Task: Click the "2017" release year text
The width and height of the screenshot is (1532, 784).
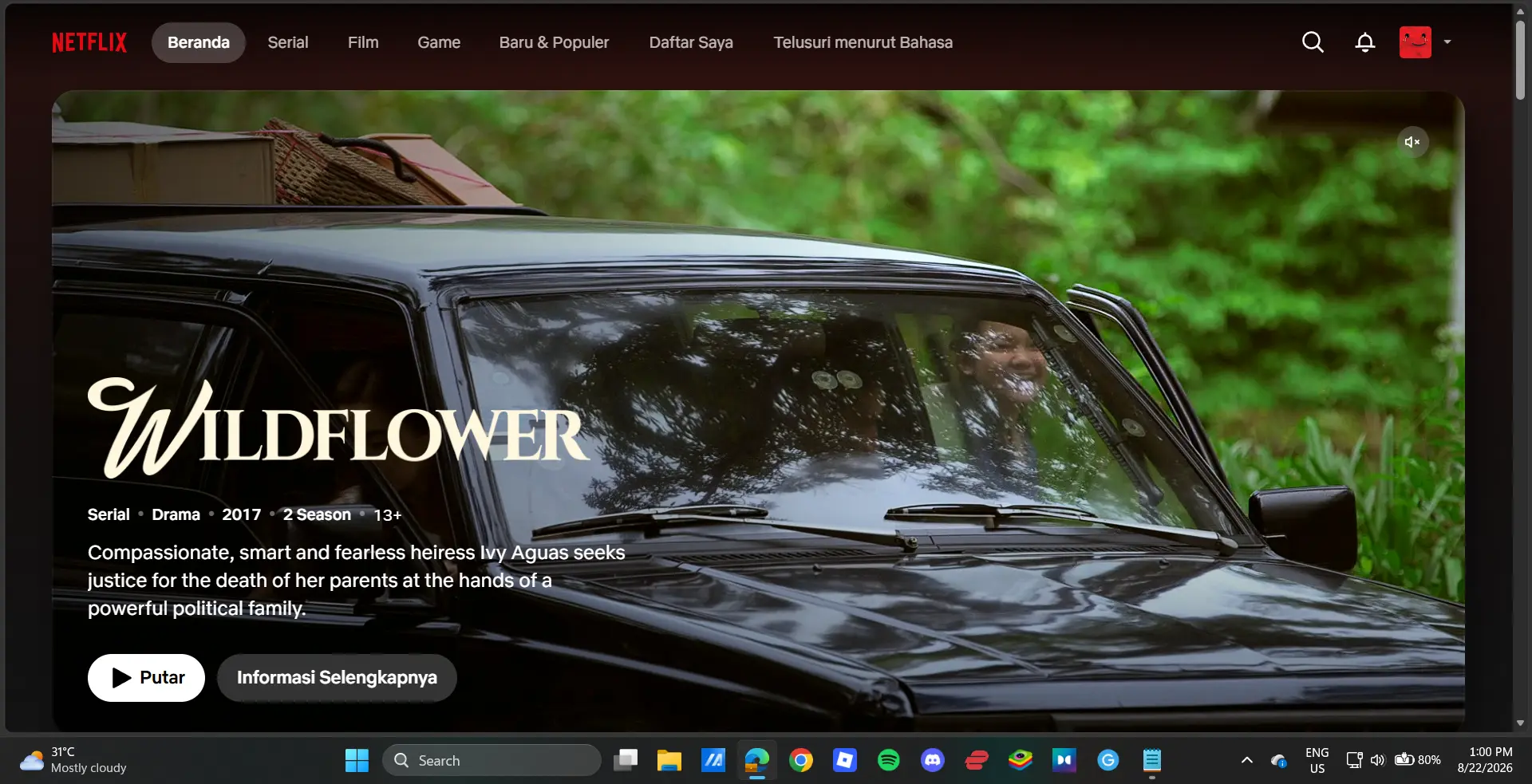Action: point(242,515)
